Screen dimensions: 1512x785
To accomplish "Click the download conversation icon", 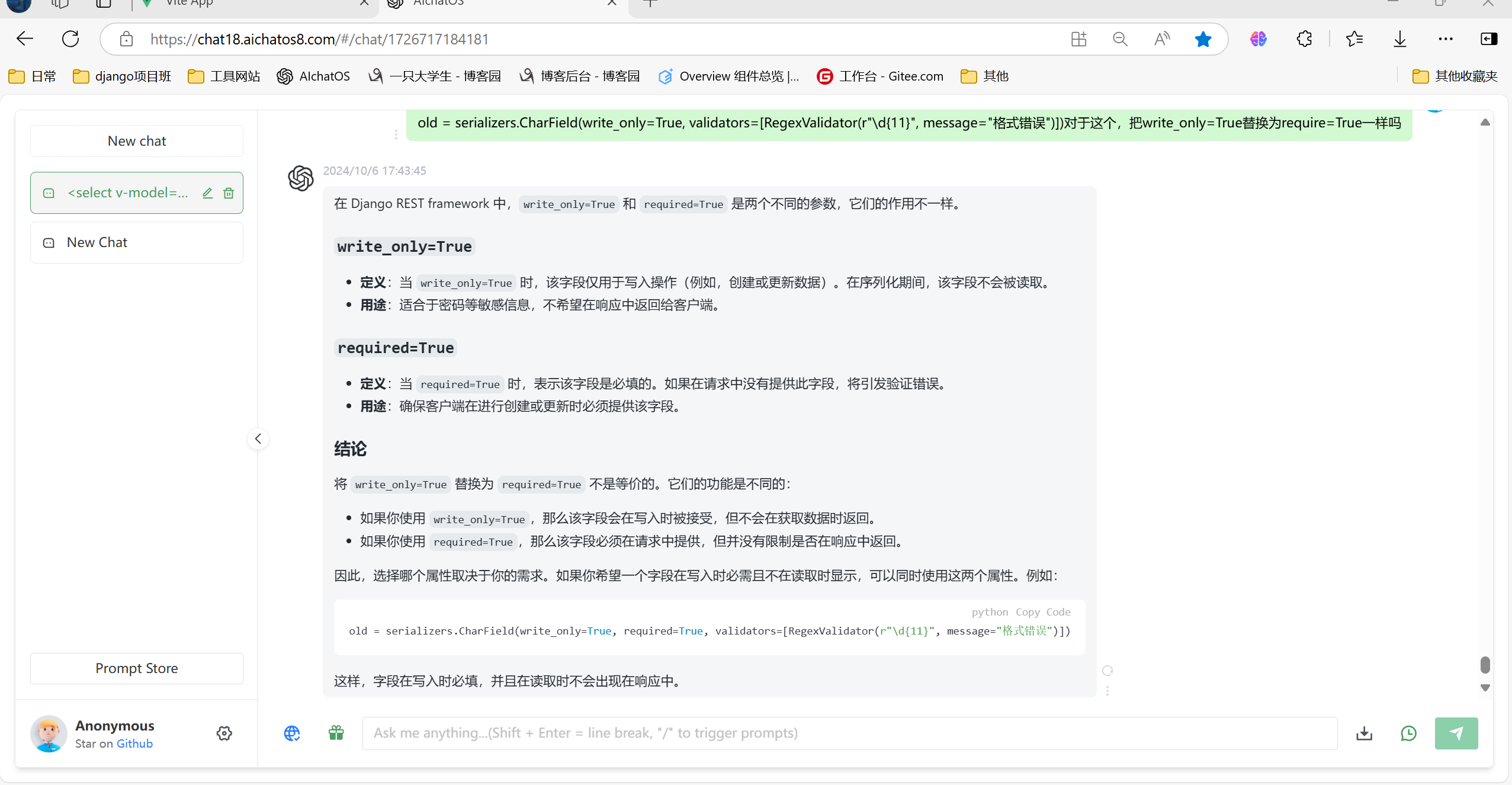I will 1363,733.
